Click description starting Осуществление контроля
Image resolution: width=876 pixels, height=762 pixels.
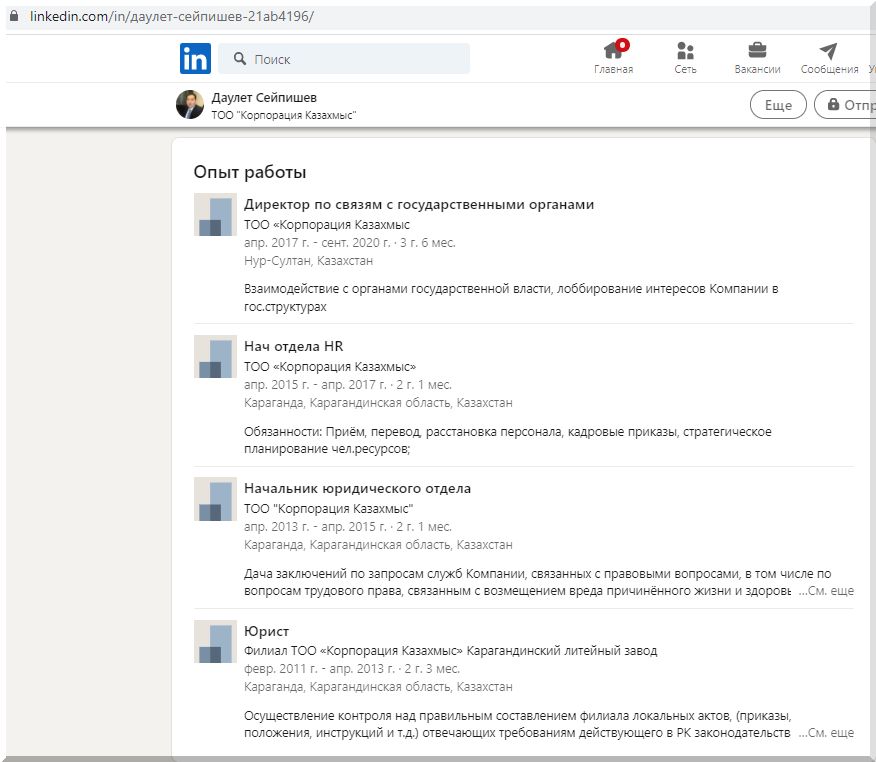pyautogui.click(x=517, y=724)
